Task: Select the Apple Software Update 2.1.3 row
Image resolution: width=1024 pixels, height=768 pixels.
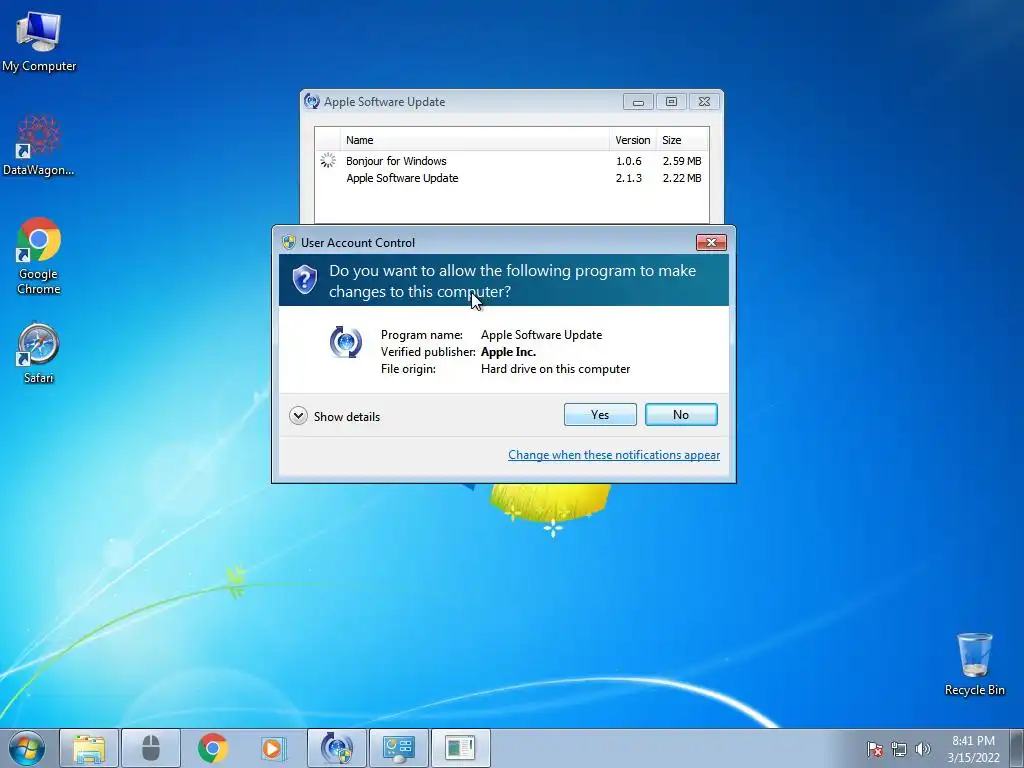Action: click(x=511, y=178)
